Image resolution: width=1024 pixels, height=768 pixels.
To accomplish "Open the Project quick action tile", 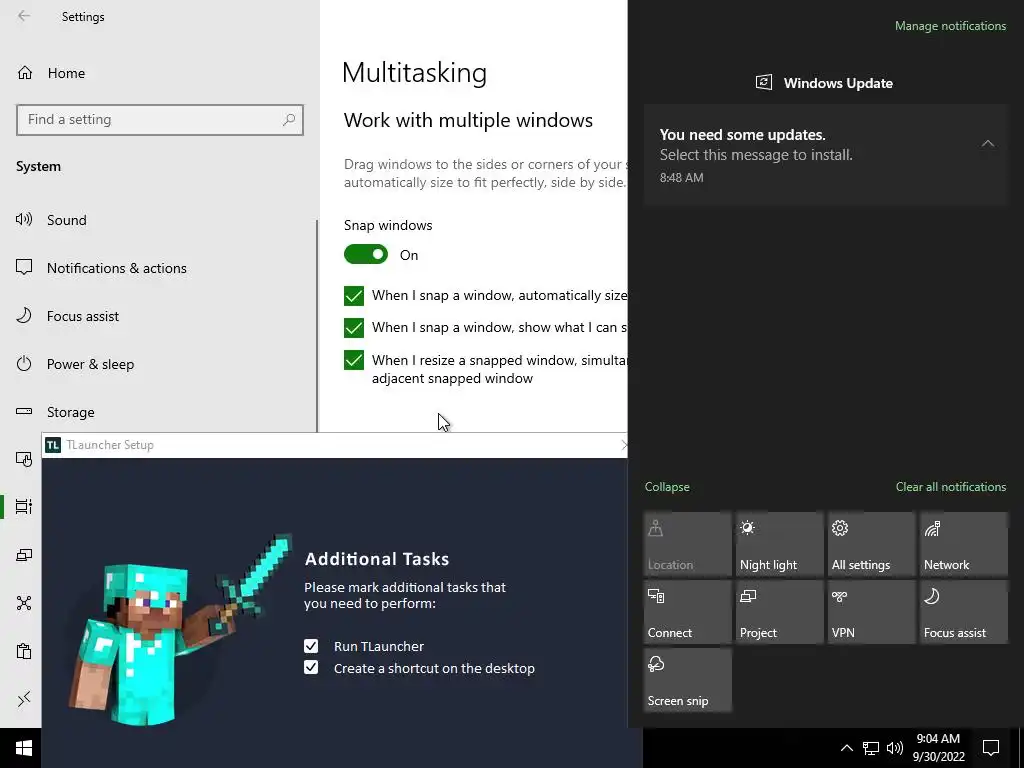I will [779, 612].
